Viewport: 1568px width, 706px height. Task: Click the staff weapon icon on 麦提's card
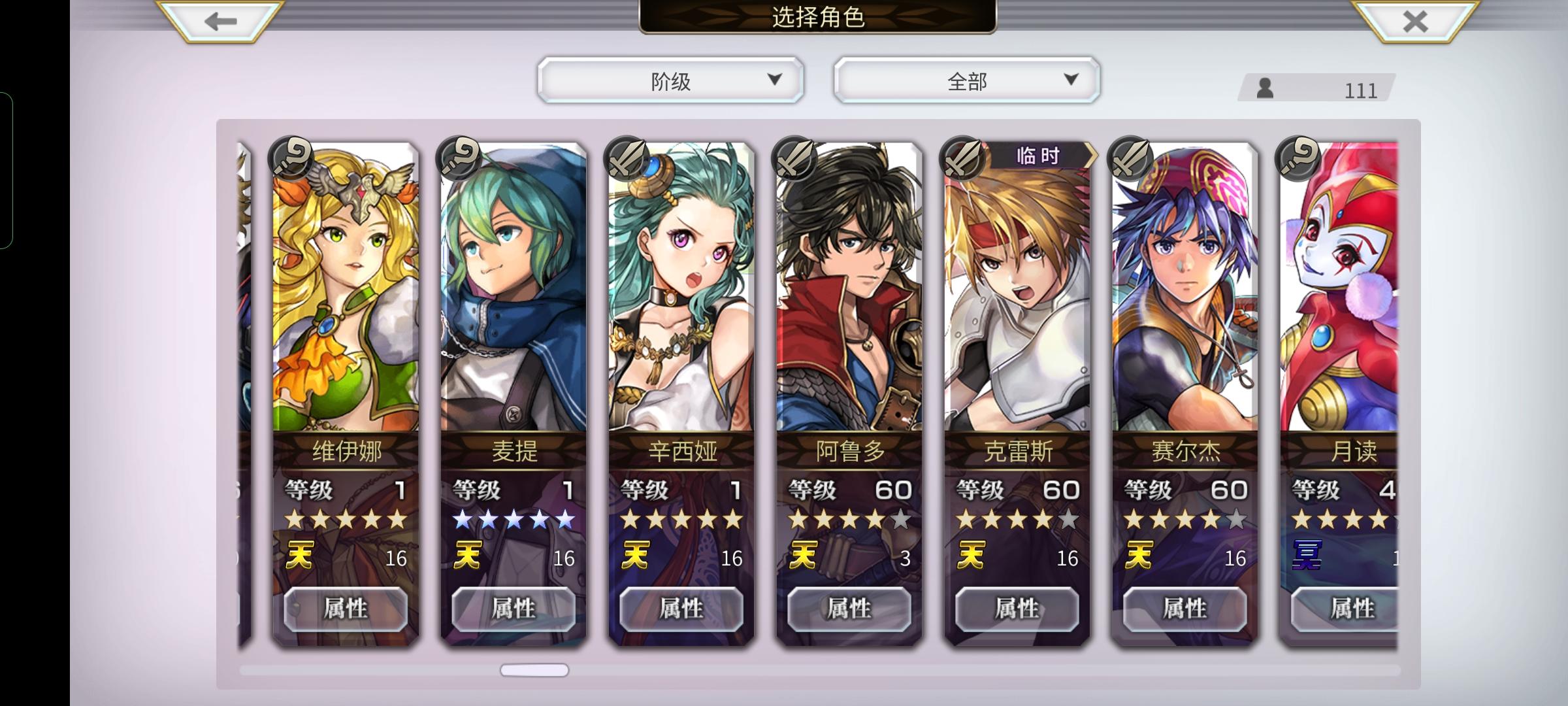459,158
